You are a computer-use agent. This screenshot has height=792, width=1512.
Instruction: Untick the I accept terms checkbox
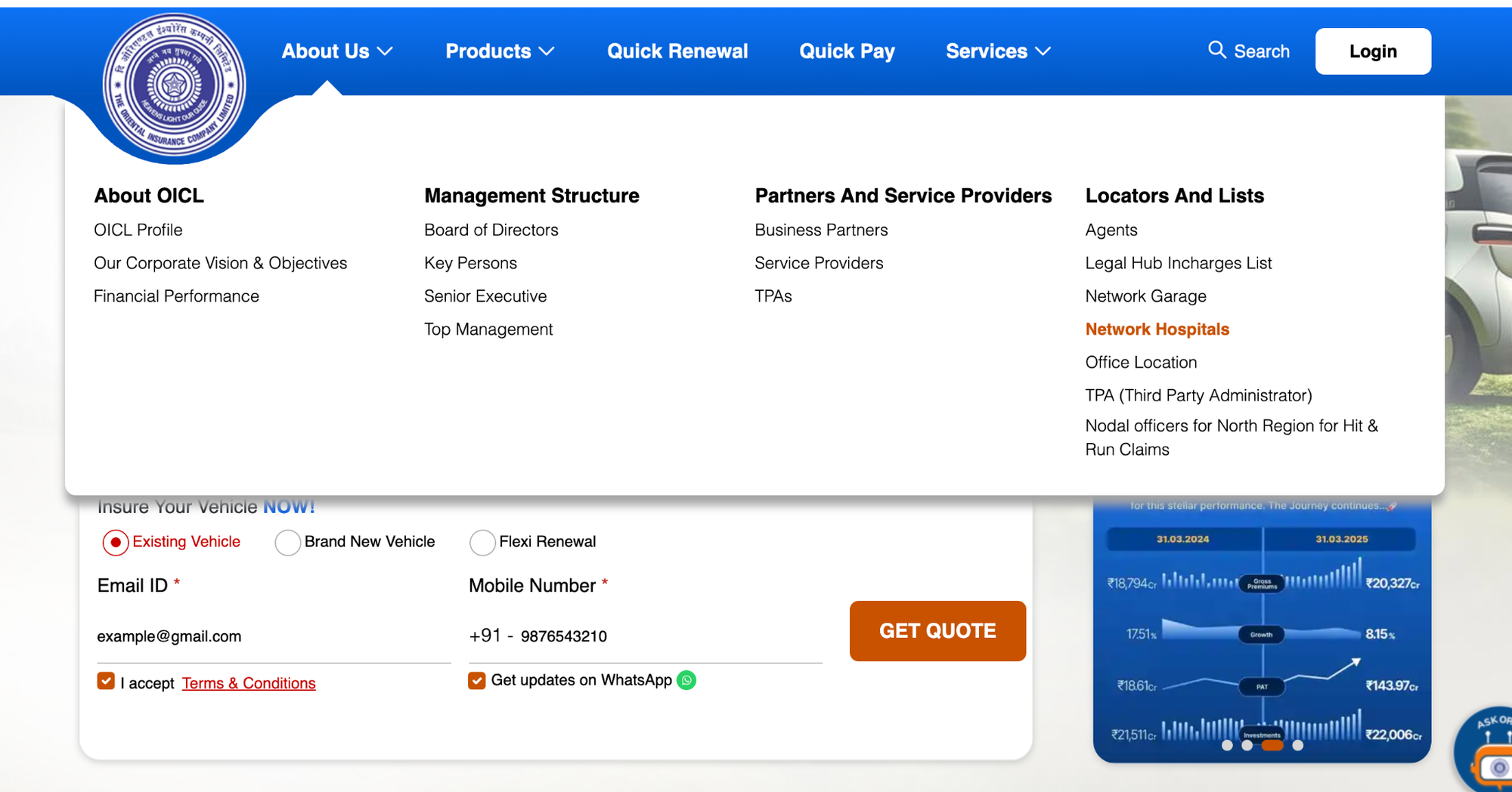106,681
